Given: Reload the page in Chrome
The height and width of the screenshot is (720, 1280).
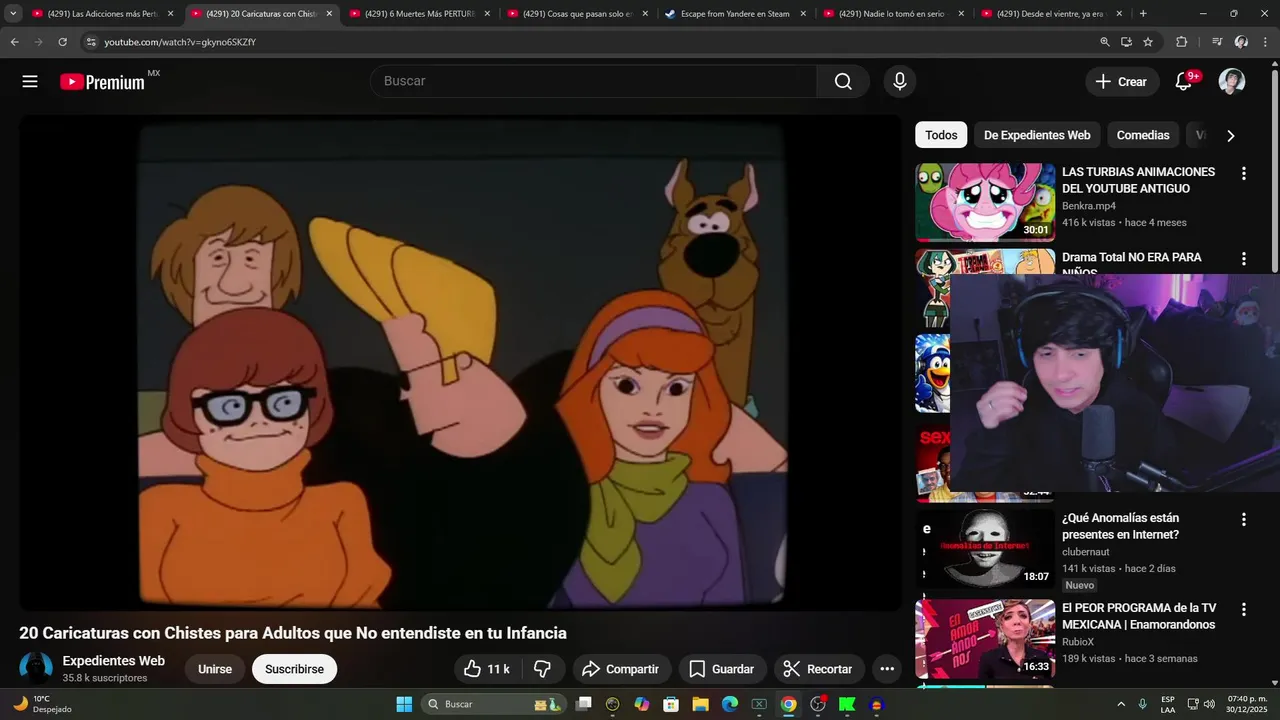Looking at the screenshot, I should (62, 42).
